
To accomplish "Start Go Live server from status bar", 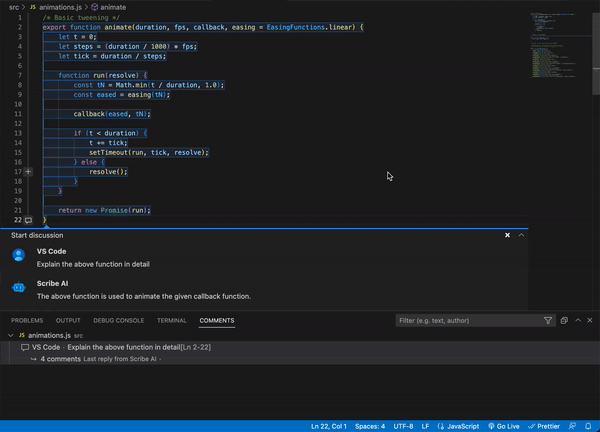I will (x=504, y=426).
